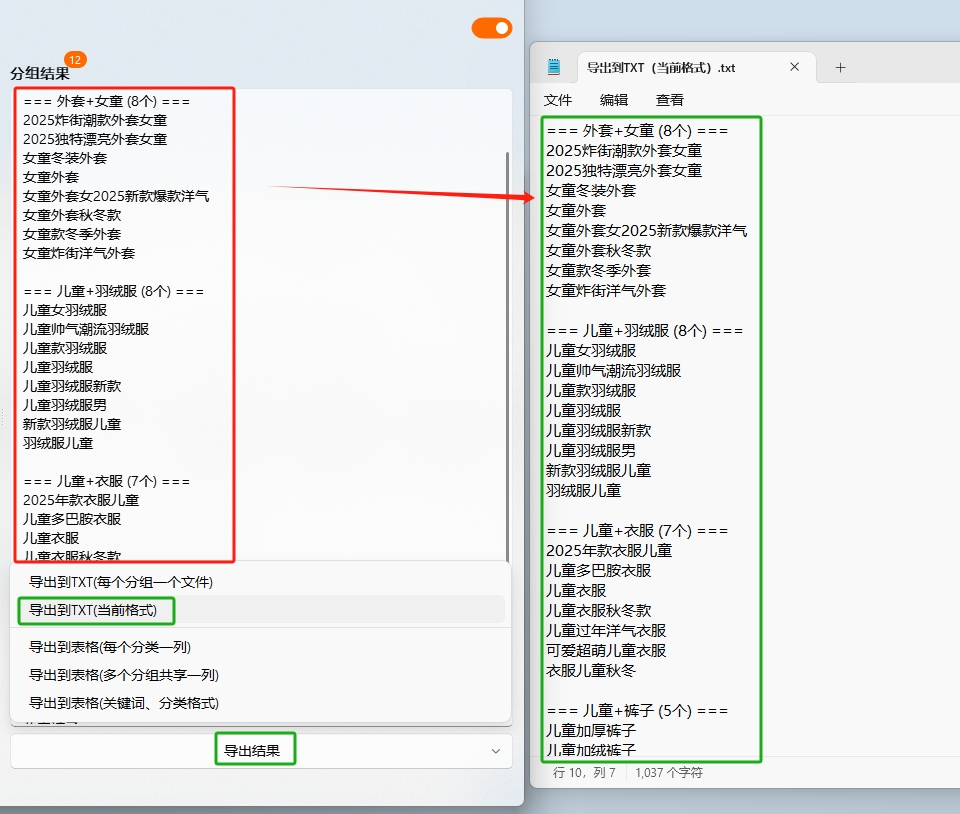Disable the orange toggle switch at the top
Viewport: 960px width, 814px height.
pos(490,28)
